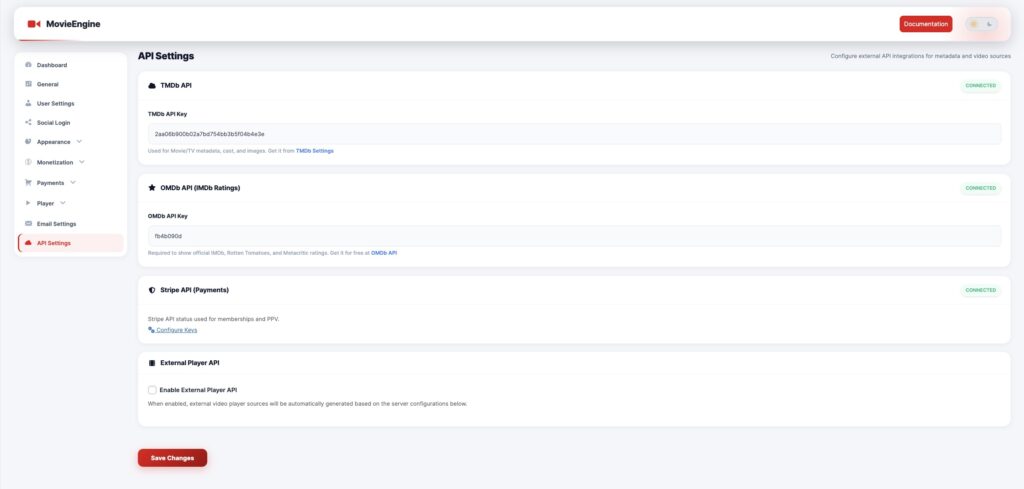
Task: Expand the Payments submenu
Action: [73, 183]
